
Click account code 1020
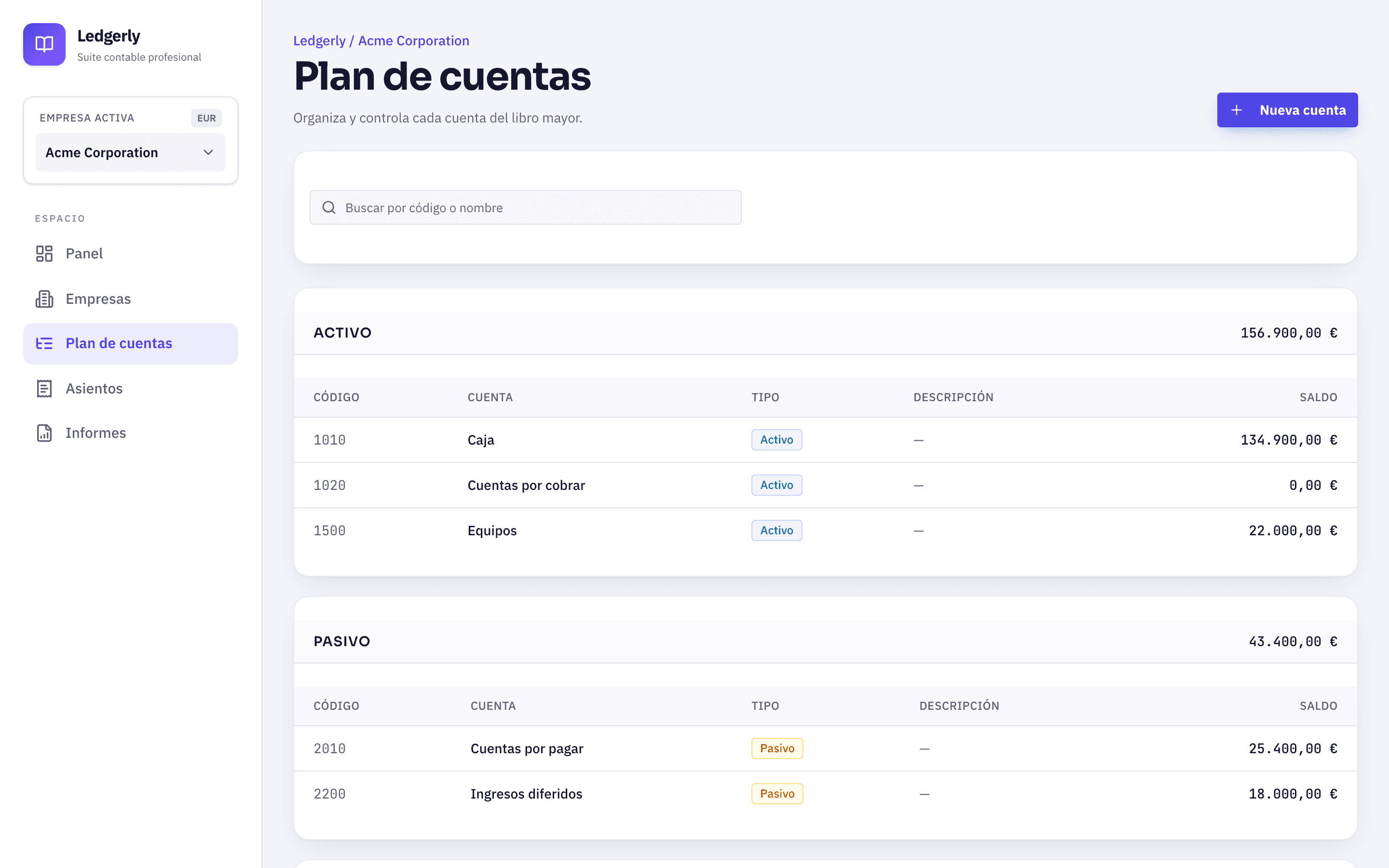329,485
